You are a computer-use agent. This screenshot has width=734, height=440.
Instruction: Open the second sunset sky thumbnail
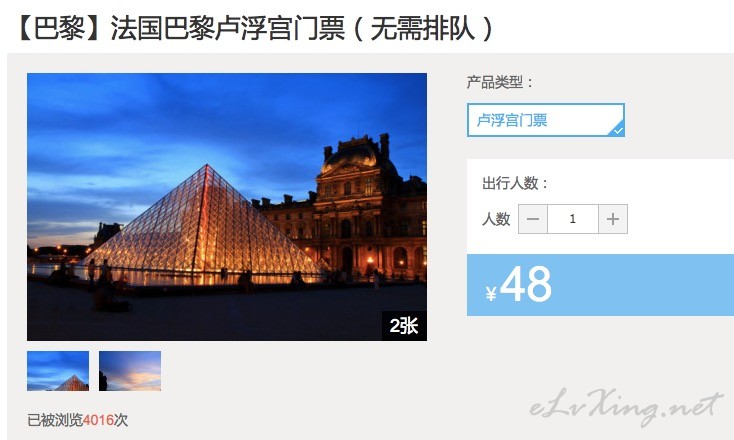coord(130,371)
